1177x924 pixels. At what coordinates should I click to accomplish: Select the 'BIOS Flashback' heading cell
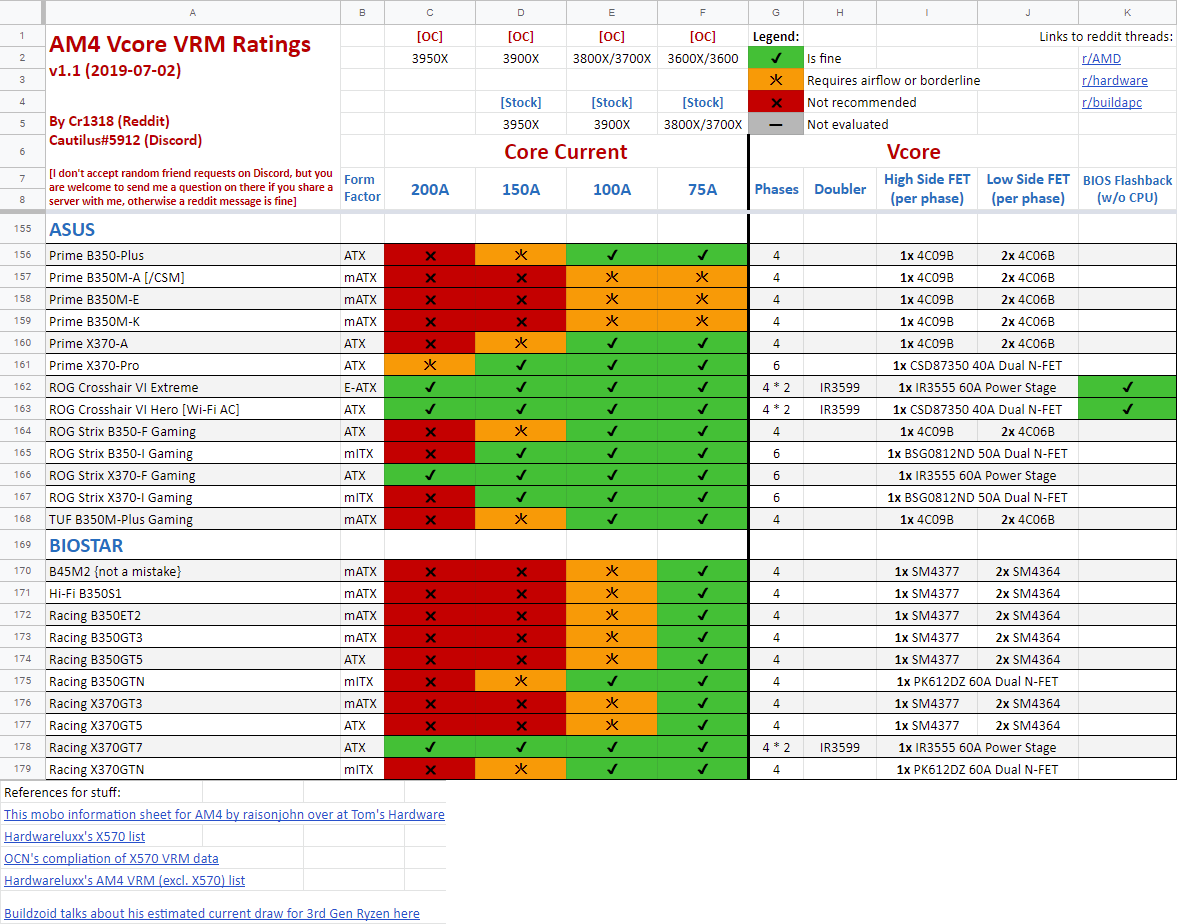click(1127, 189)
